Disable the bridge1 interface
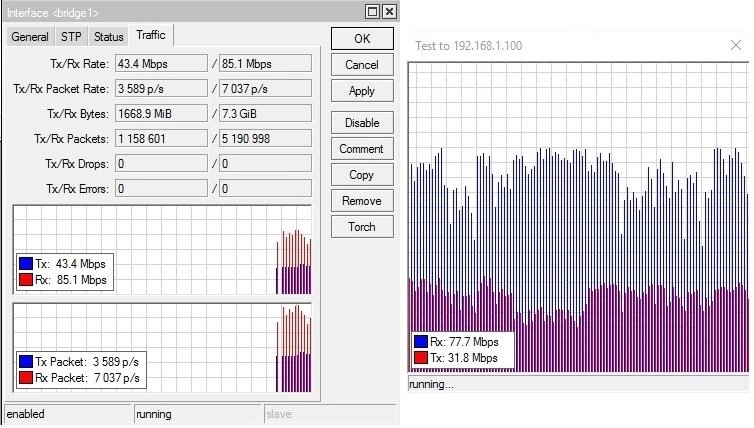The height and width of the screenshot is (428, 754). coord(361,123)
